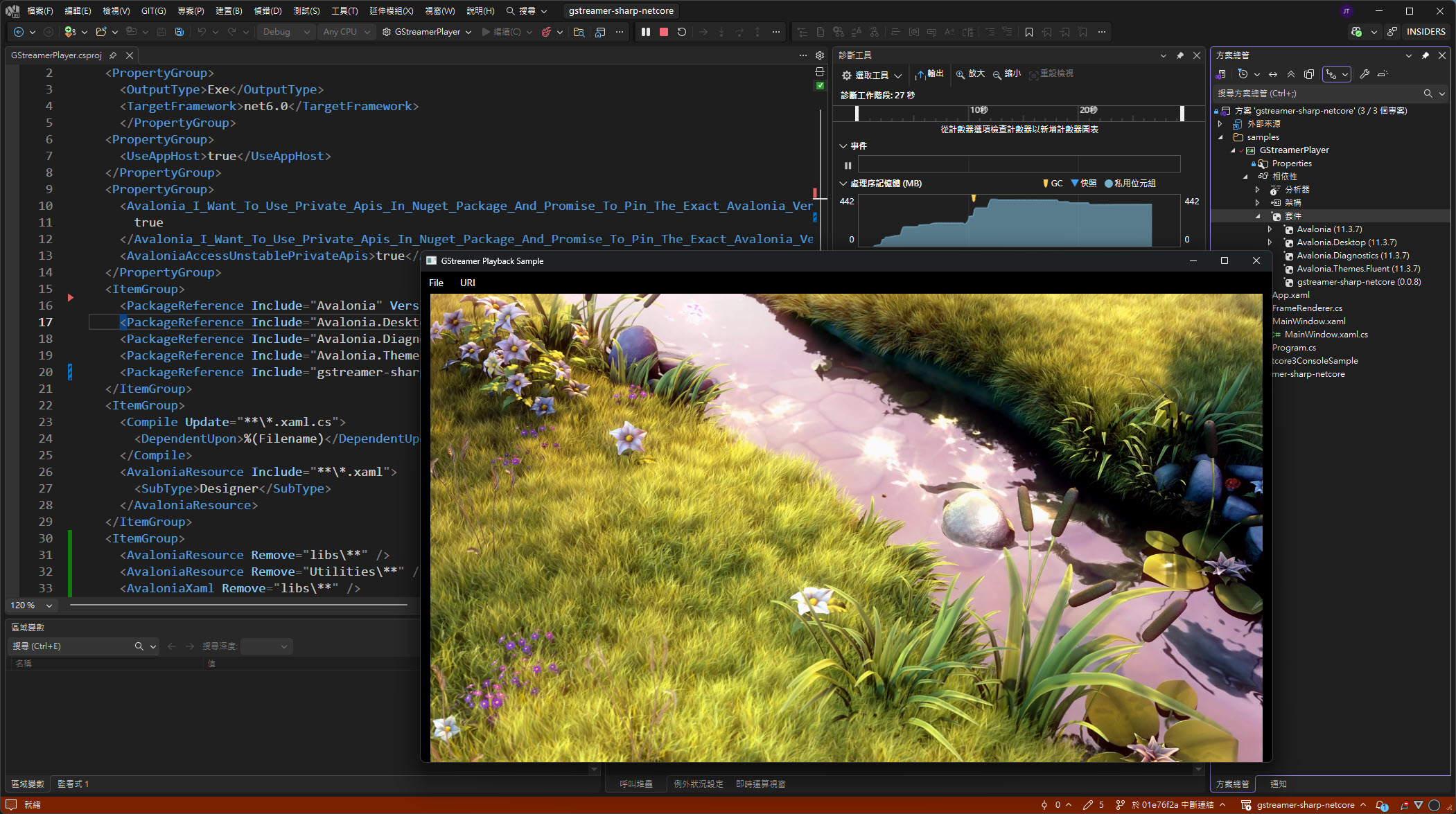The width and height of the screenshot is (1456, 814).
Task: Click the Restart debugging icon
Action: 681,32
